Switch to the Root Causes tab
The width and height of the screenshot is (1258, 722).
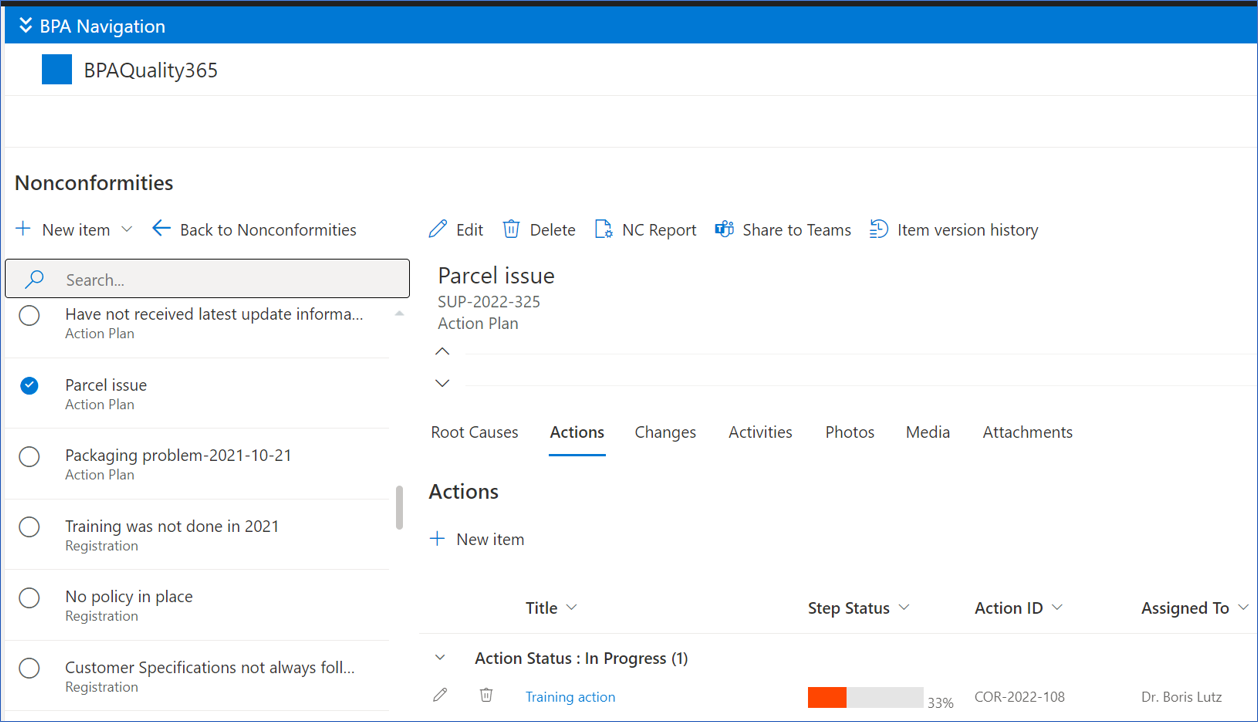475,432
